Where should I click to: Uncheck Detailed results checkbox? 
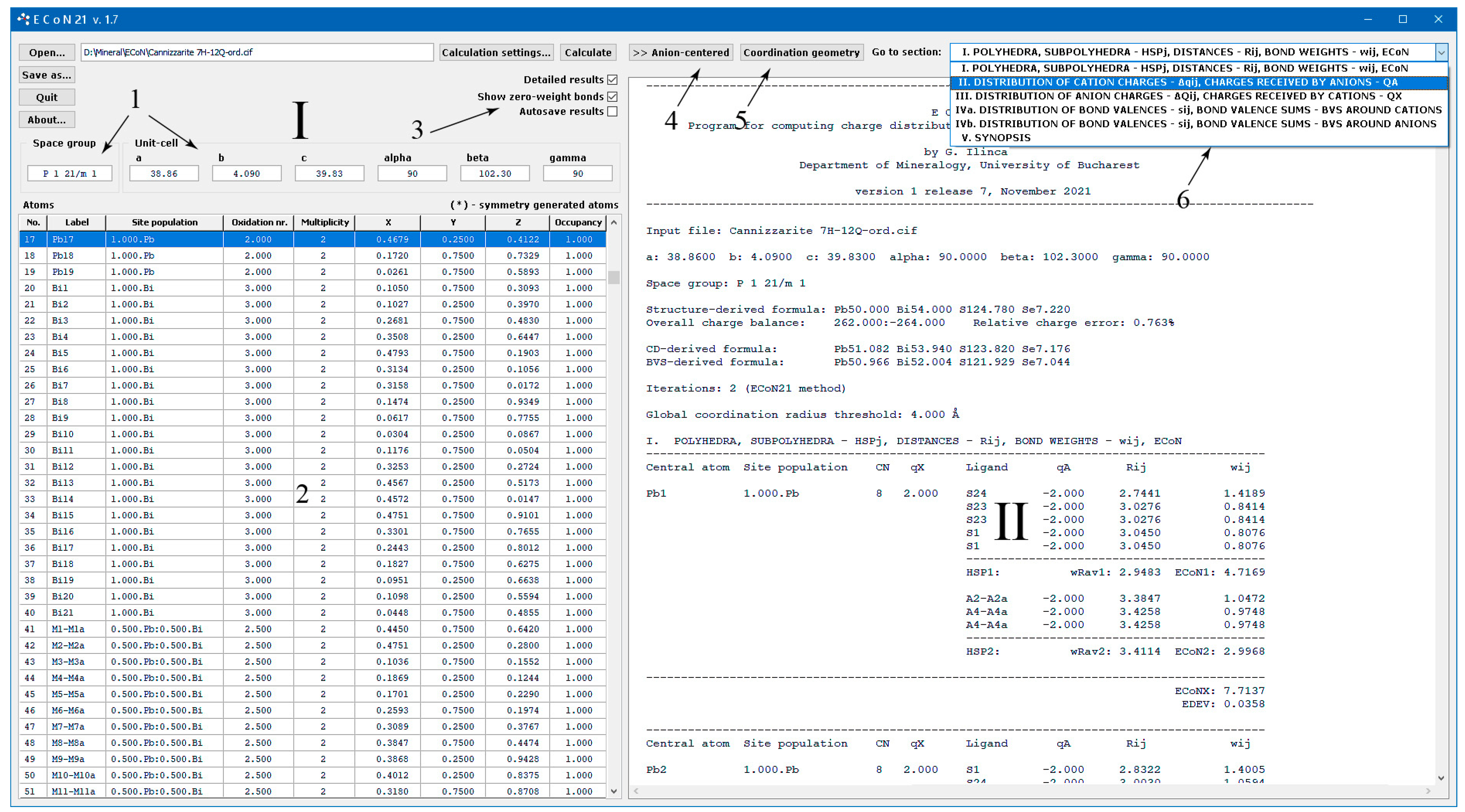pyautogui.click(x=612, y=80)
